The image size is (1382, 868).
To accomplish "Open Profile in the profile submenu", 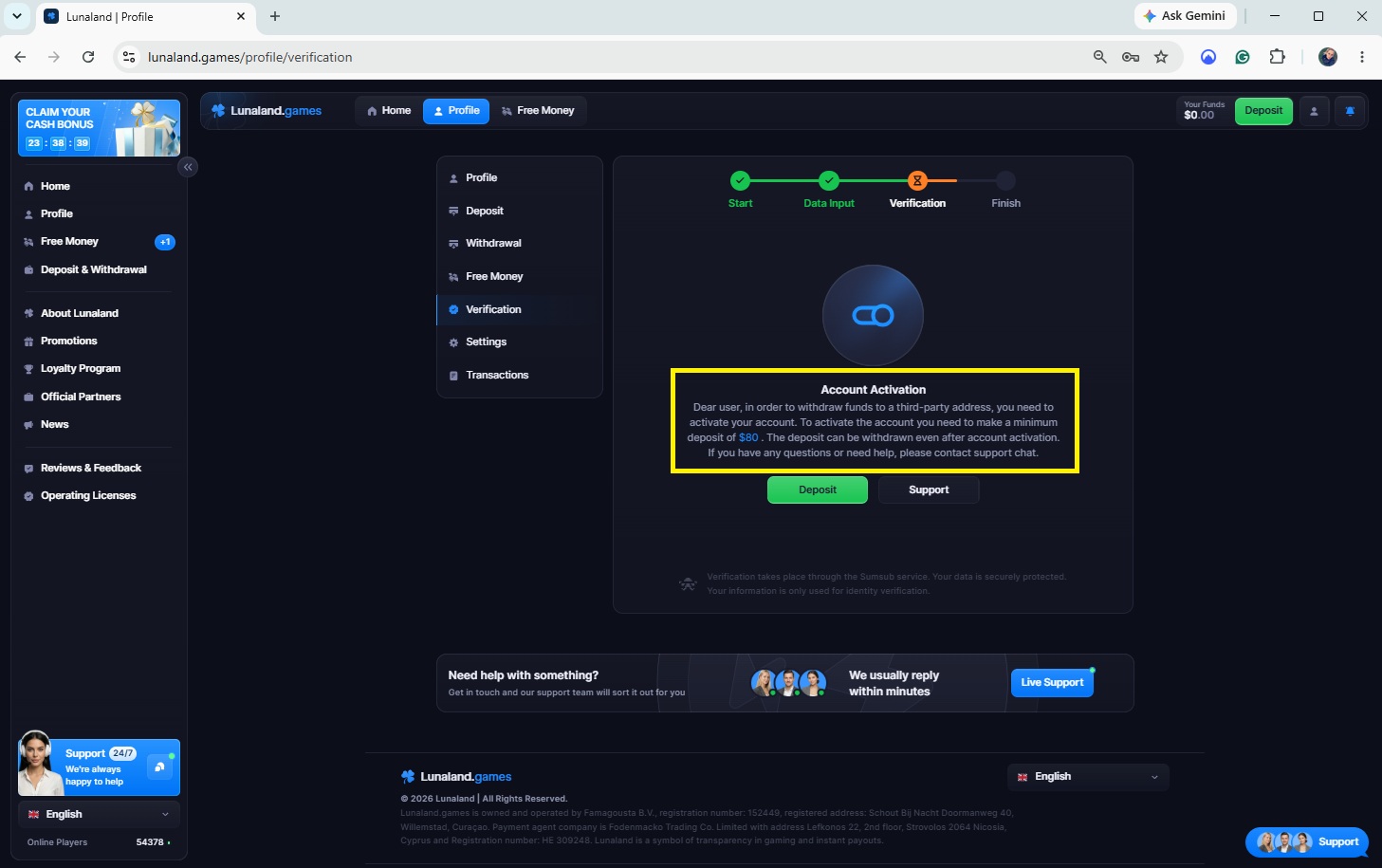I will [519, 177].
